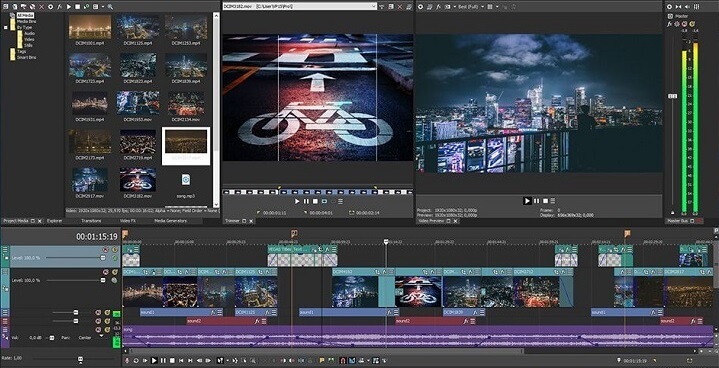Click timeline Pause button
719x368 pixels.
pyautogui.click(x=163, y=361)
